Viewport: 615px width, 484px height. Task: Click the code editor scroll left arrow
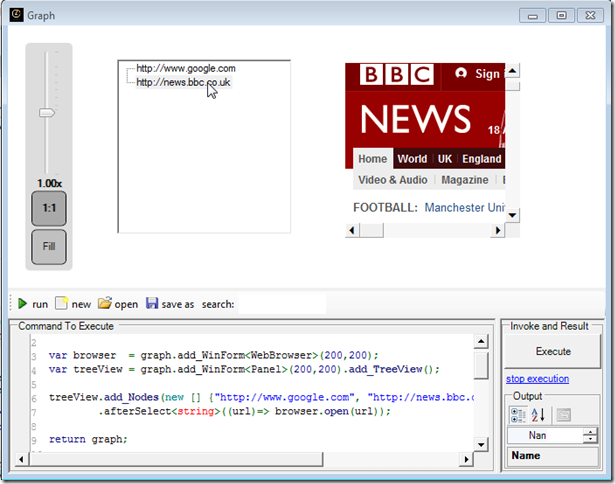(x=21, y=459)
